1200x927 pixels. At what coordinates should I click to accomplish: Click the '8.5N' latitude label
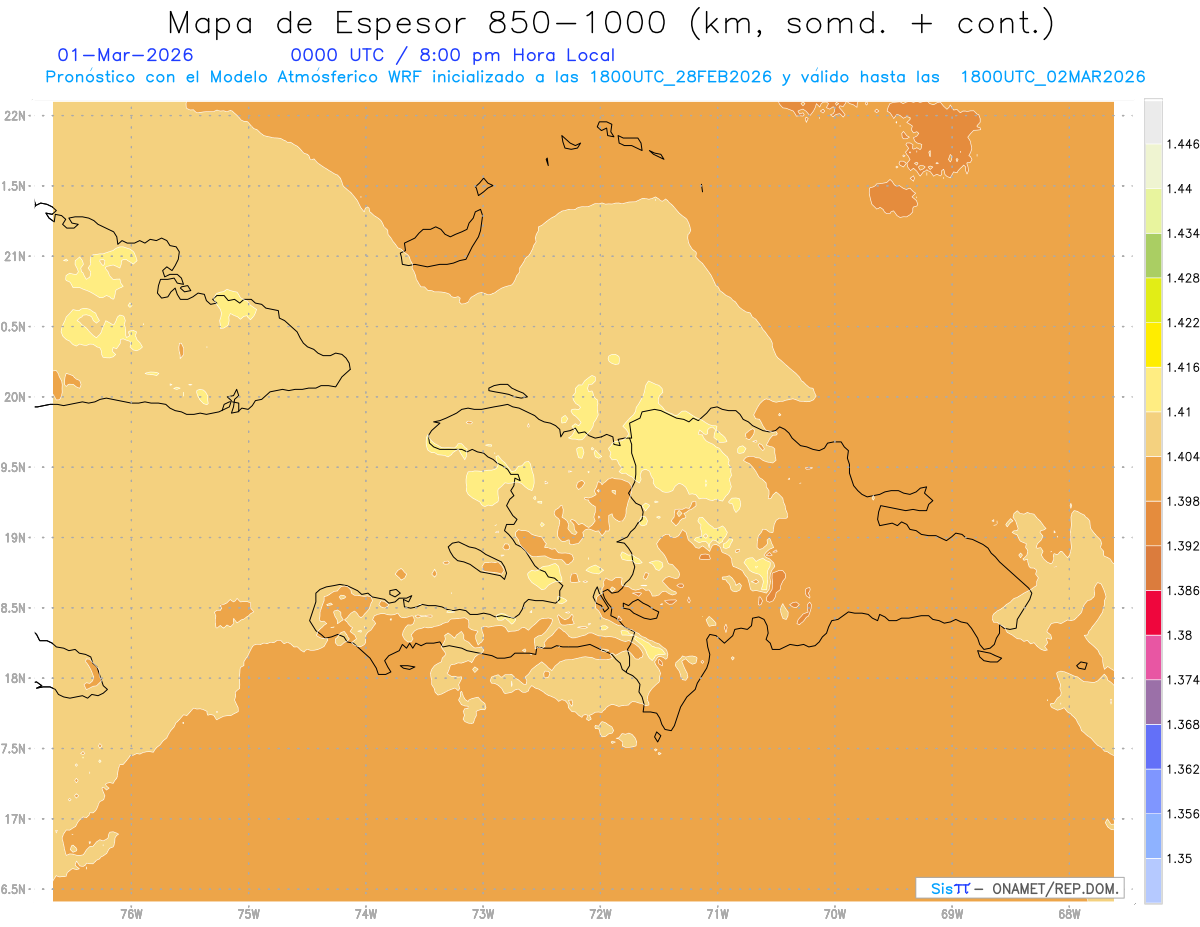(x=15, y=609)
